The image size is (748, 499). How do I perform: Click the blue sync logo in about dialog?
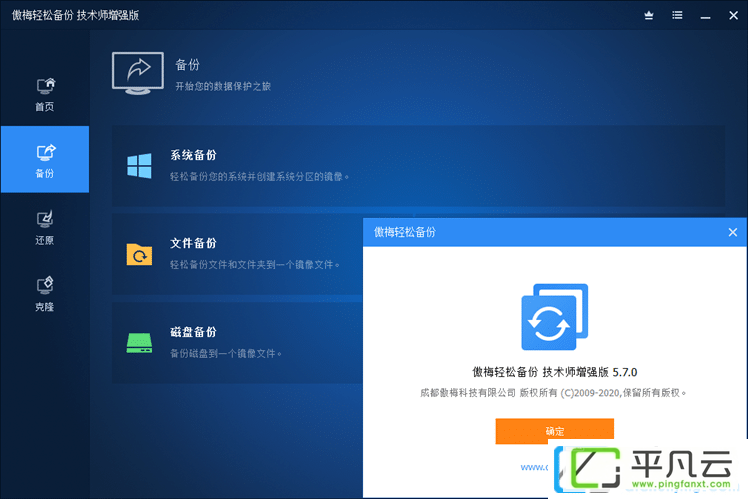(x=554, y=317)
